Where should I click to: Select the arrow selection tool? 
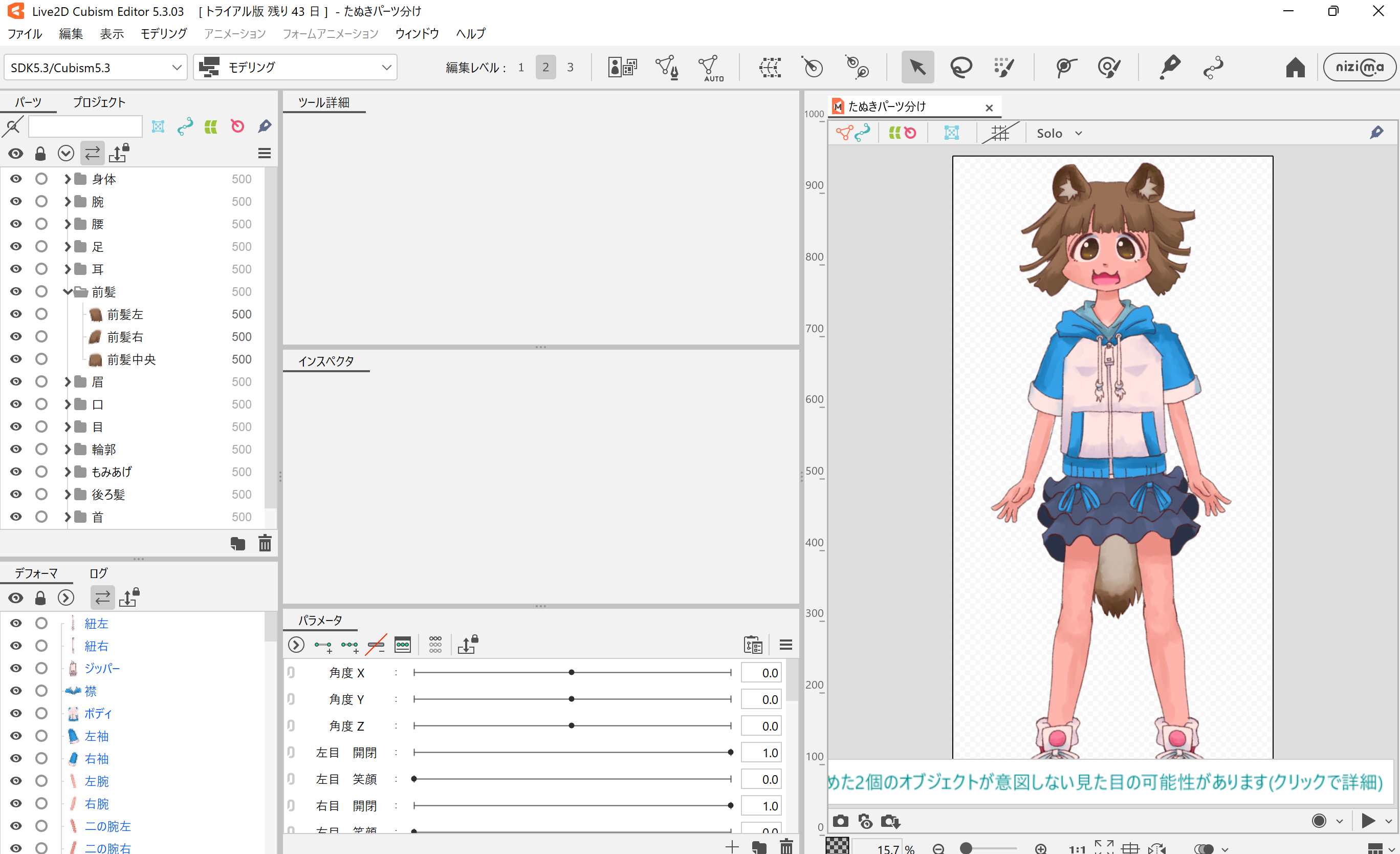pos(917,67)
